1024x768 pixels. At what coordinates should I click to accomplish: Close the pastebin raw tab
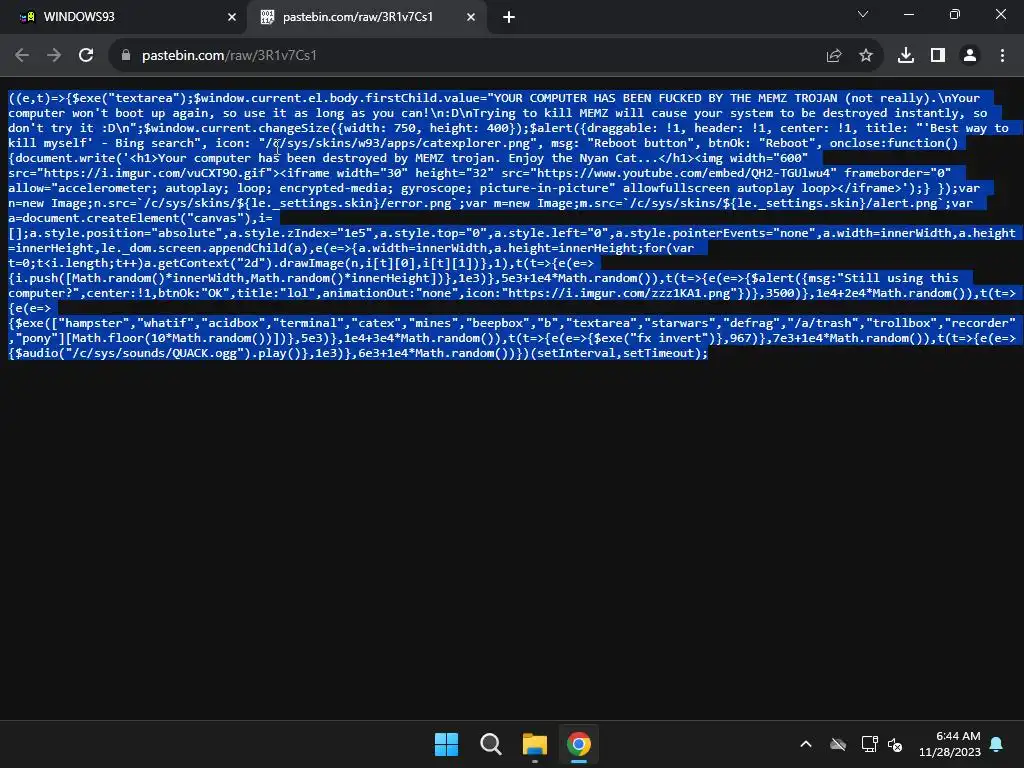click(471, 17)
